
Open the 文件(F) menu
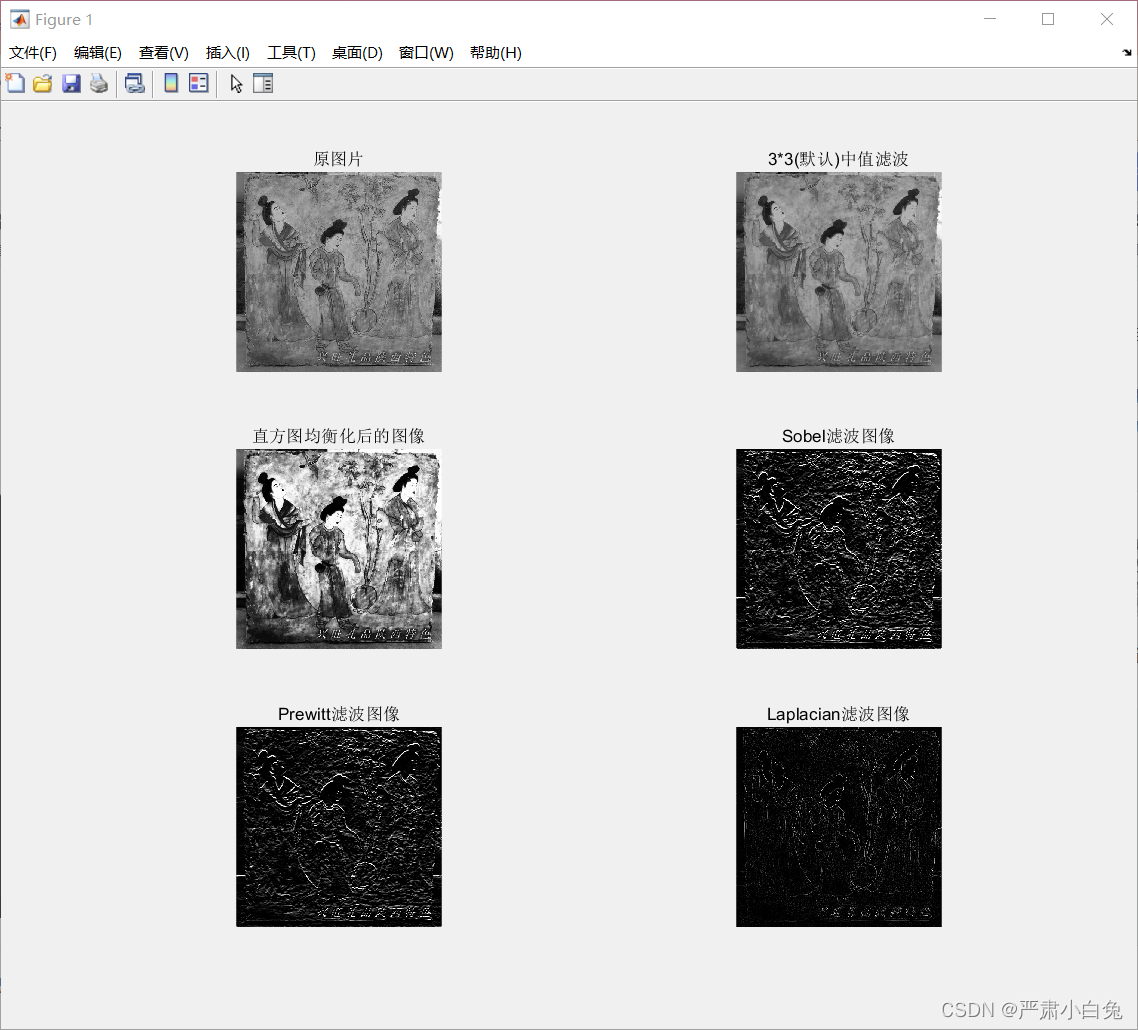33,53
